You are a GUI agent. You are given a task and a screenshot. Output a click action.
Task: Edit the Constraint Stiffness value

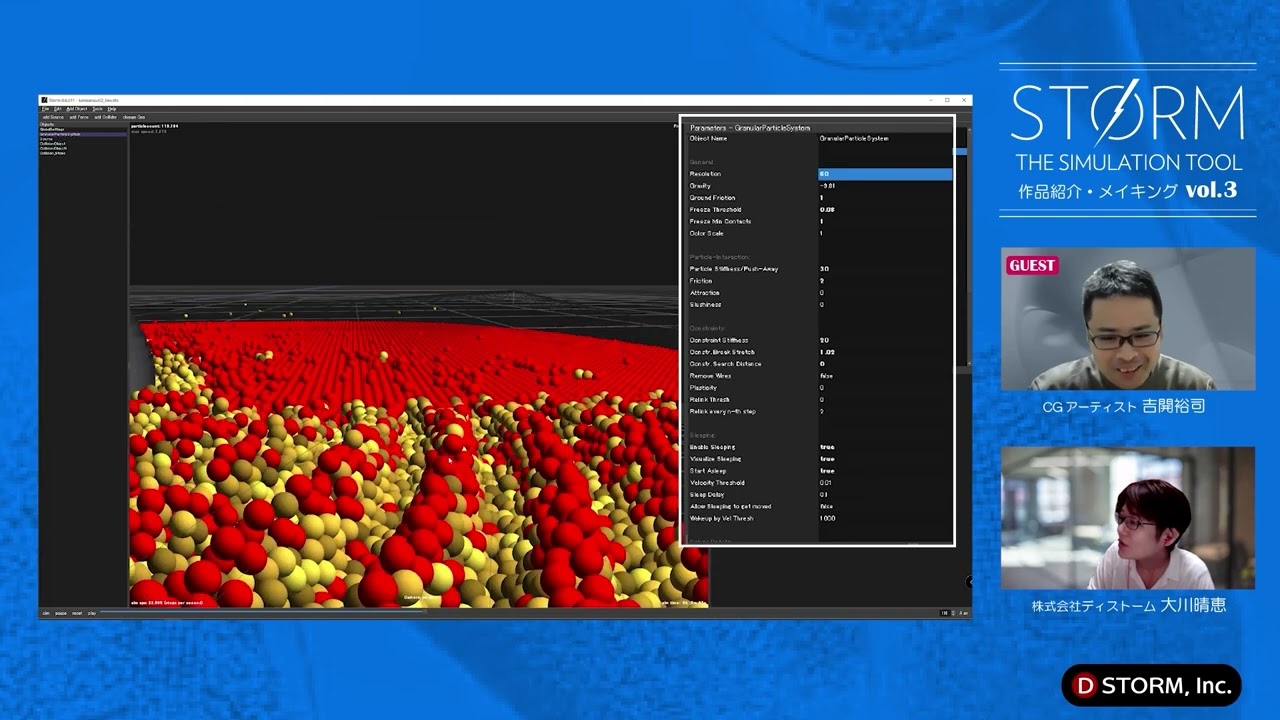884,341
